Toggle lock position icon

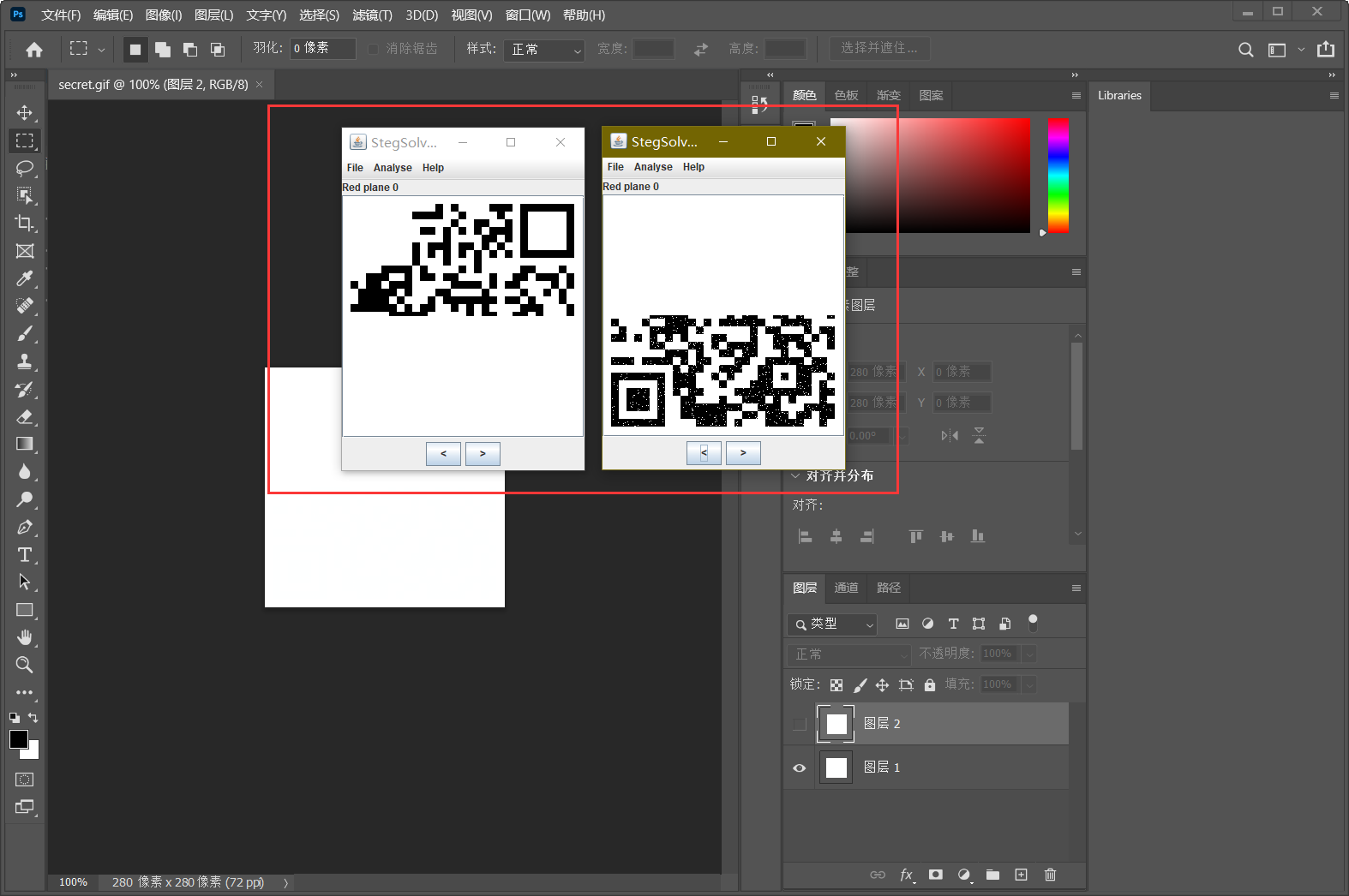pyautogui.click(x=883, y=684)
